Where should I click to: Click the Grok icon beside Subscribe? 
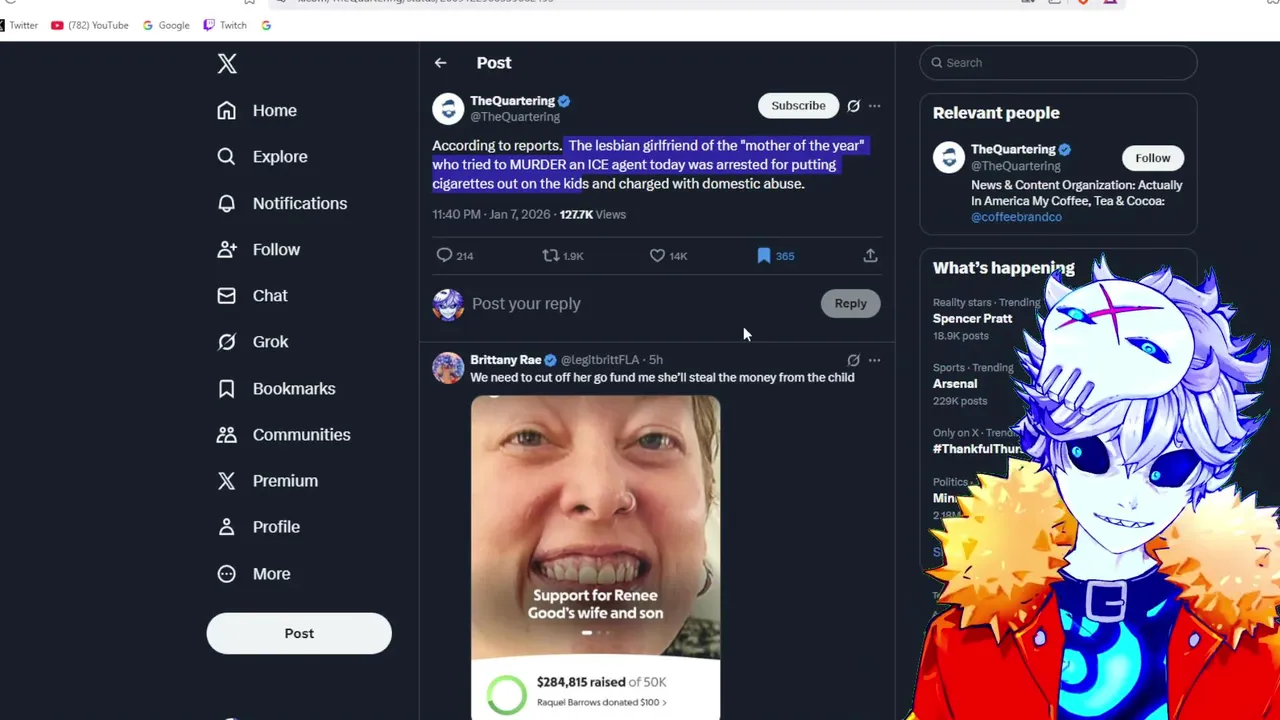pos(853,105)
